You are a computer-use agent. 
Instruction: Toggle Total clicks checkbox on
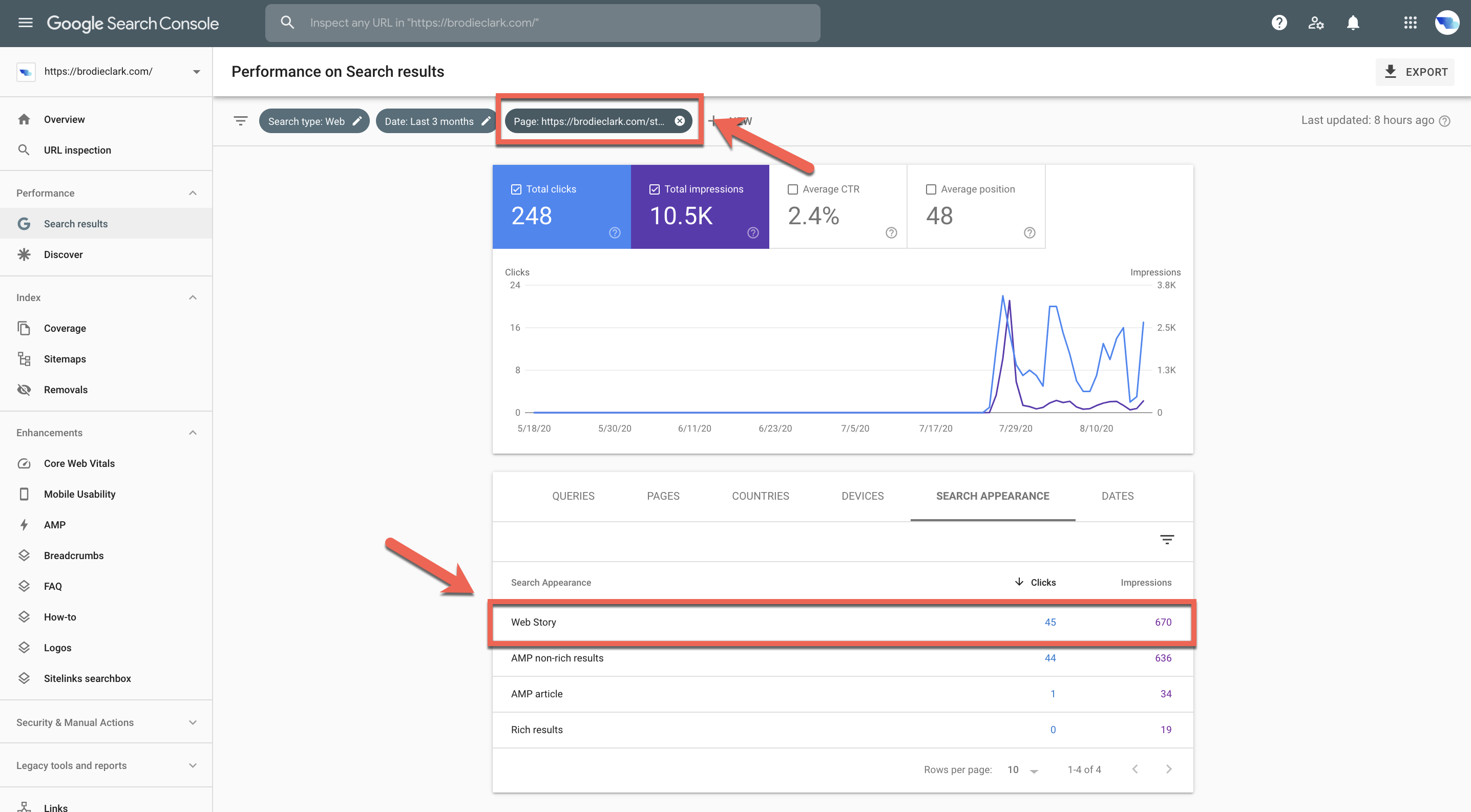pos(515,189)
